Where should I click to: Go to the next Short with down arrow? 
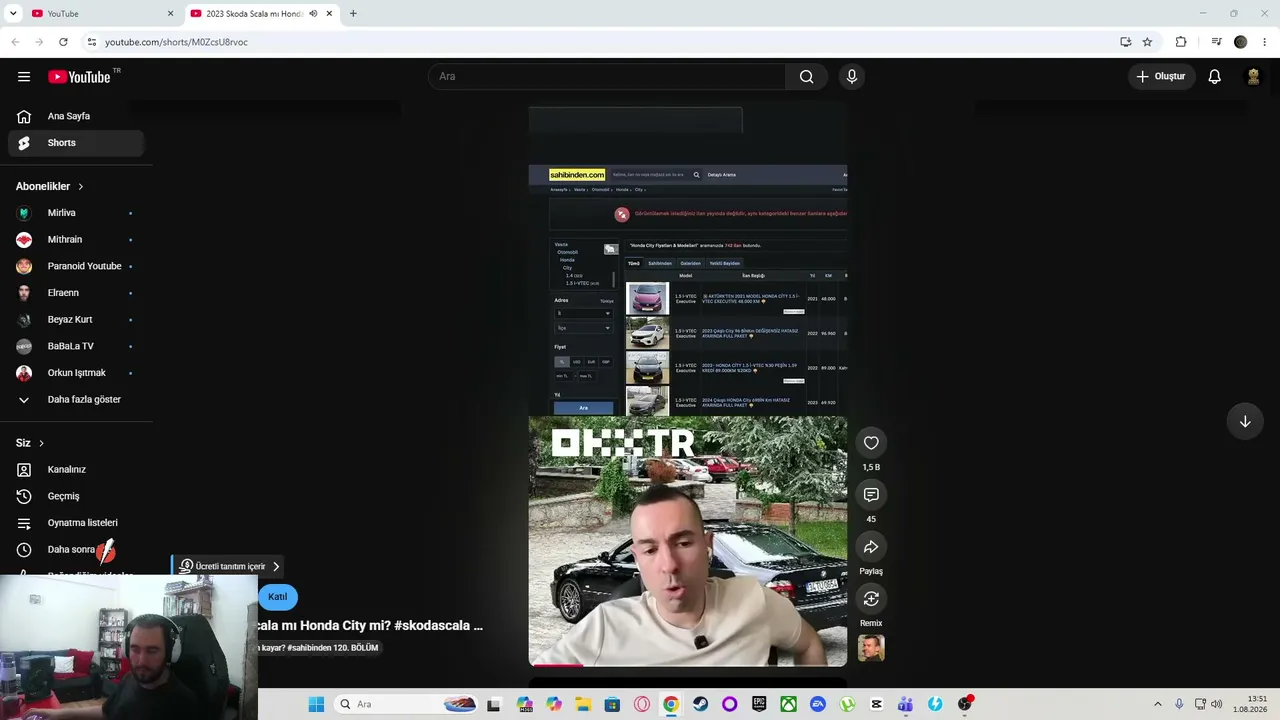[1245, 422]
